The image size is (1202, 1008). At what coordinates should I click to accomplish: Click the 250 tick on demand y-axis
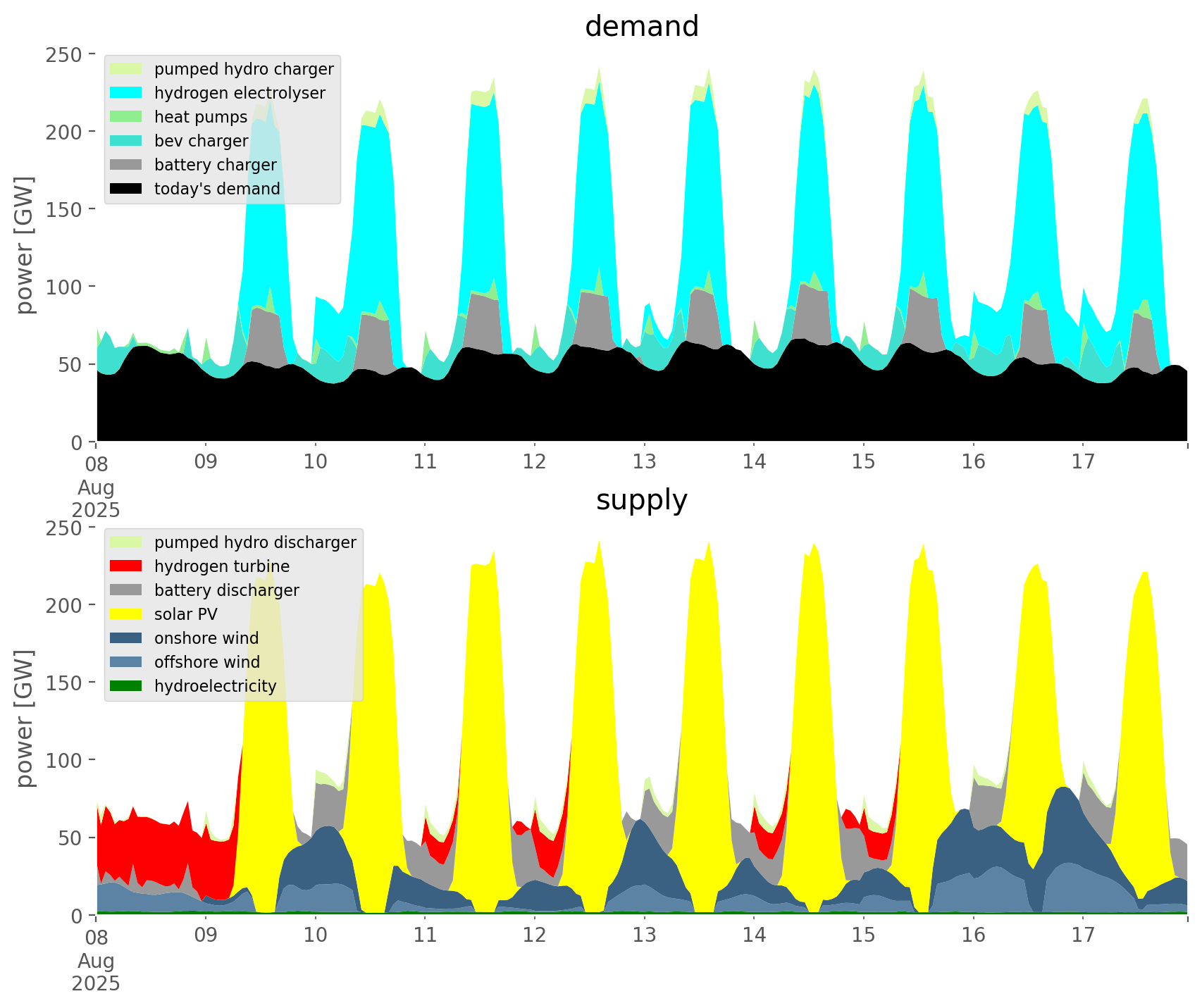64,54
